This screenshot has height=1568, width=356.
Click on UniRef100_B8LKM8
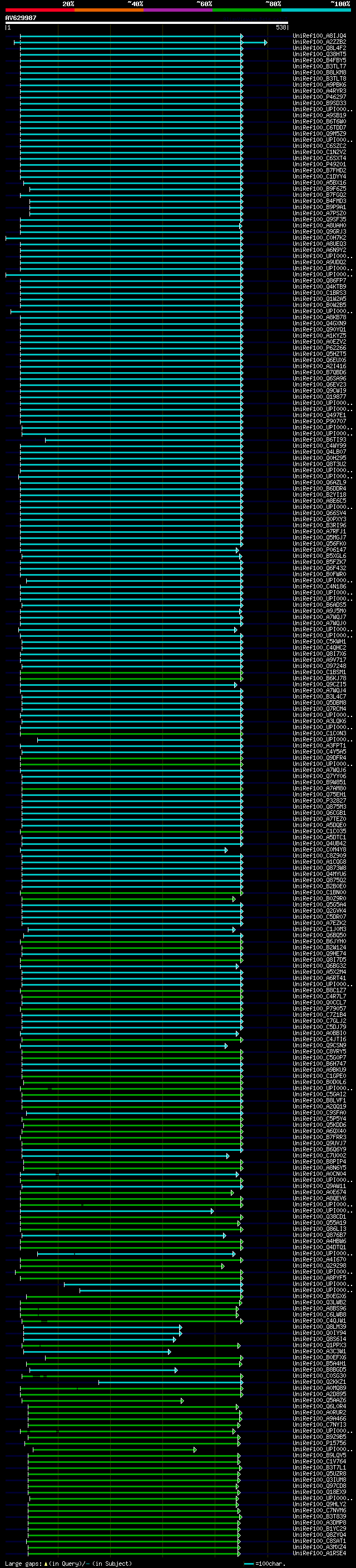319,72
